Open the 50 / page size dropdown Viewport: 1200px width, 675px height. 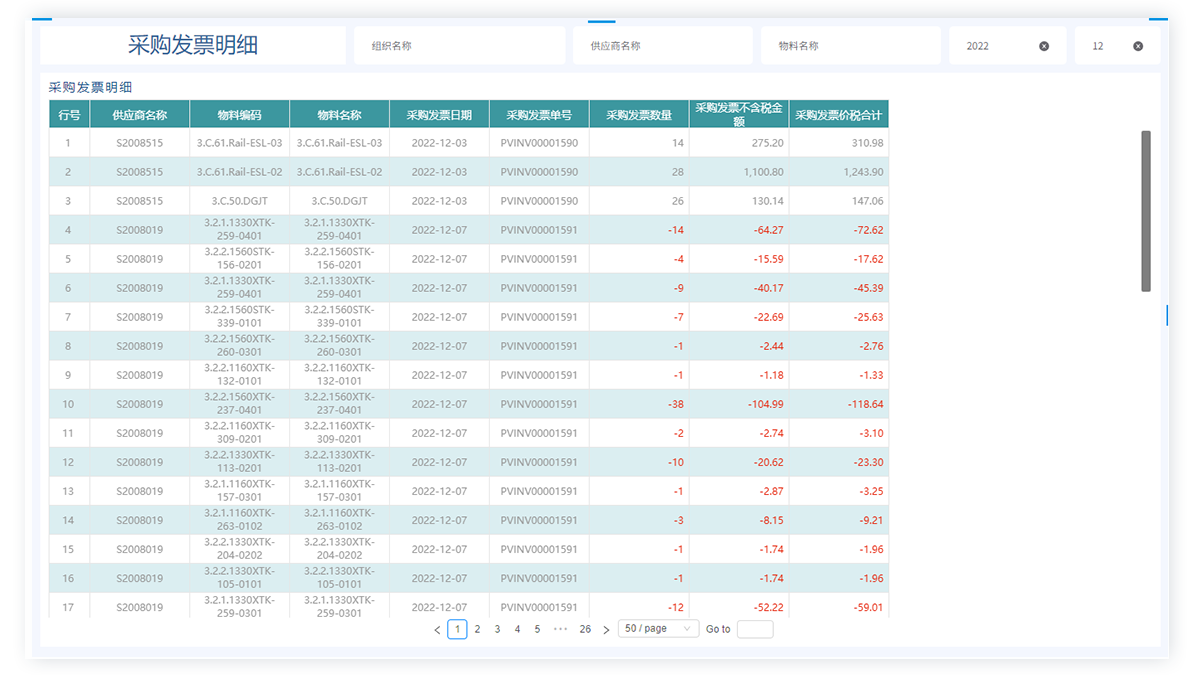point(658,629)
